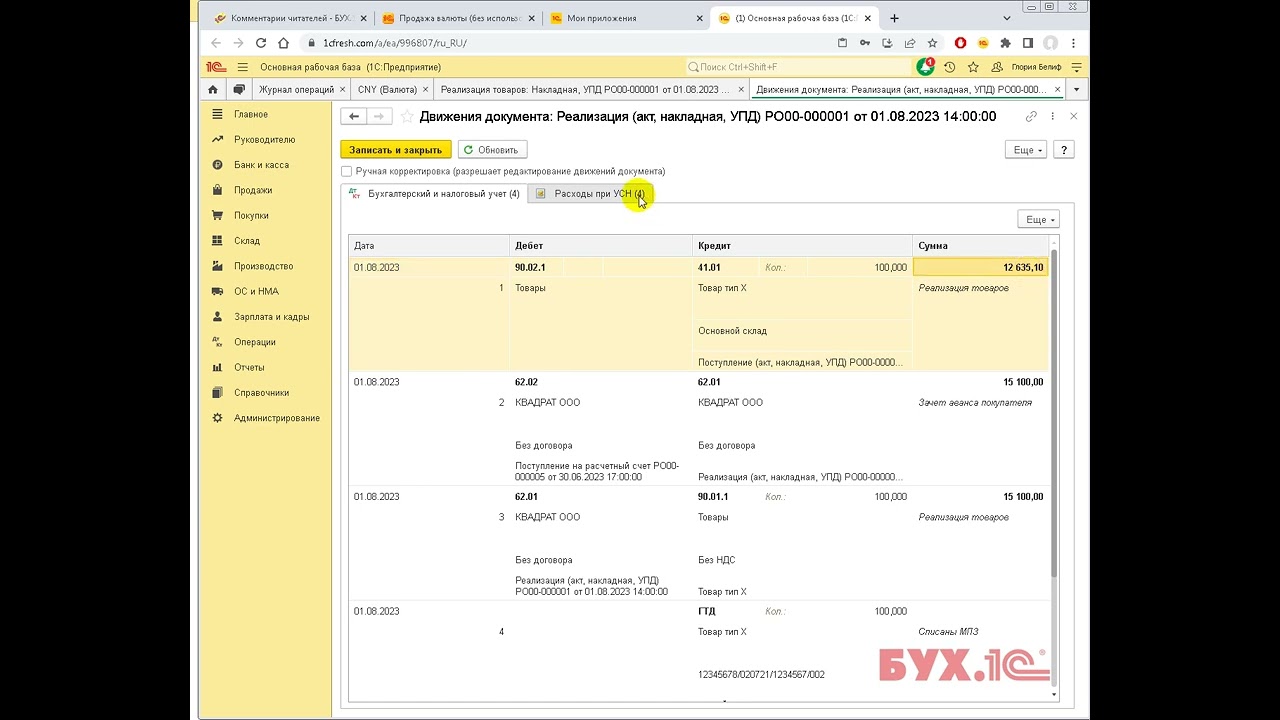Reload the browser page
The height and width of the screenshot is (720, 1280).
click(x=261, y=43)
